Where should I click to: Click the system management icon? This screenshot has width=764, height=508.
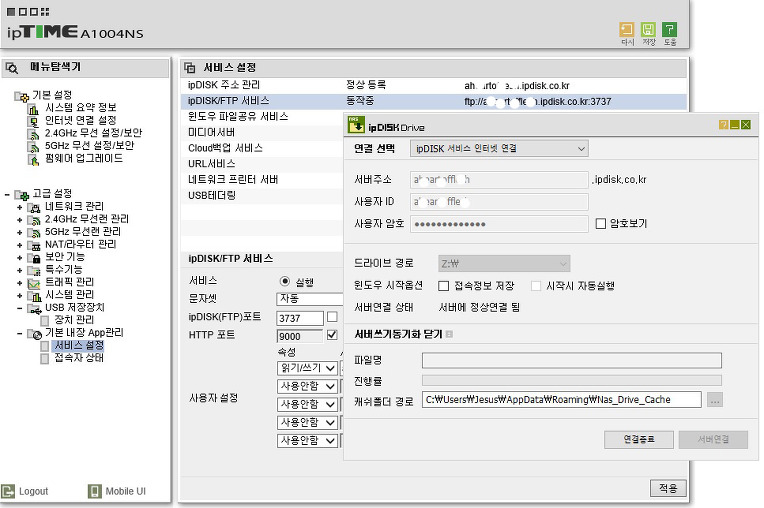pyautogui.click(x=34, y=295)
